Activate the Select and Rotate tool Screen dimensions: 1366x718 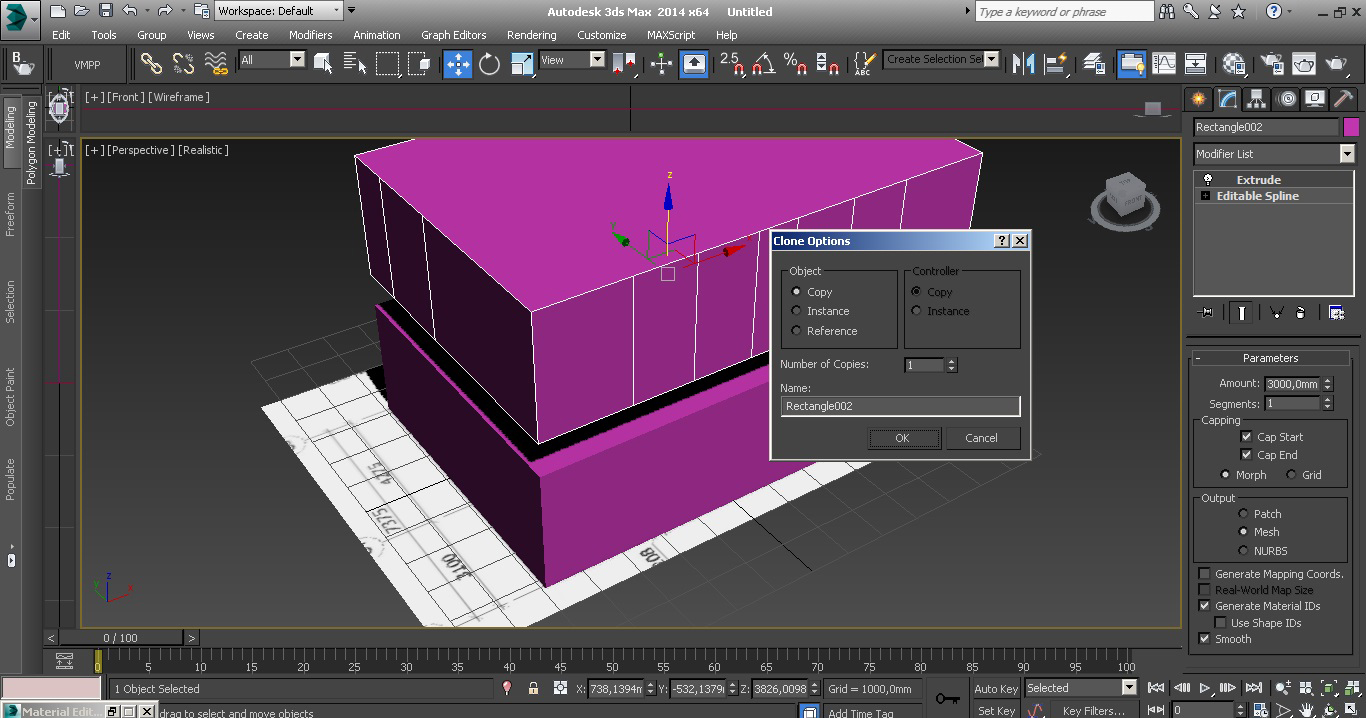coord(489,64)
